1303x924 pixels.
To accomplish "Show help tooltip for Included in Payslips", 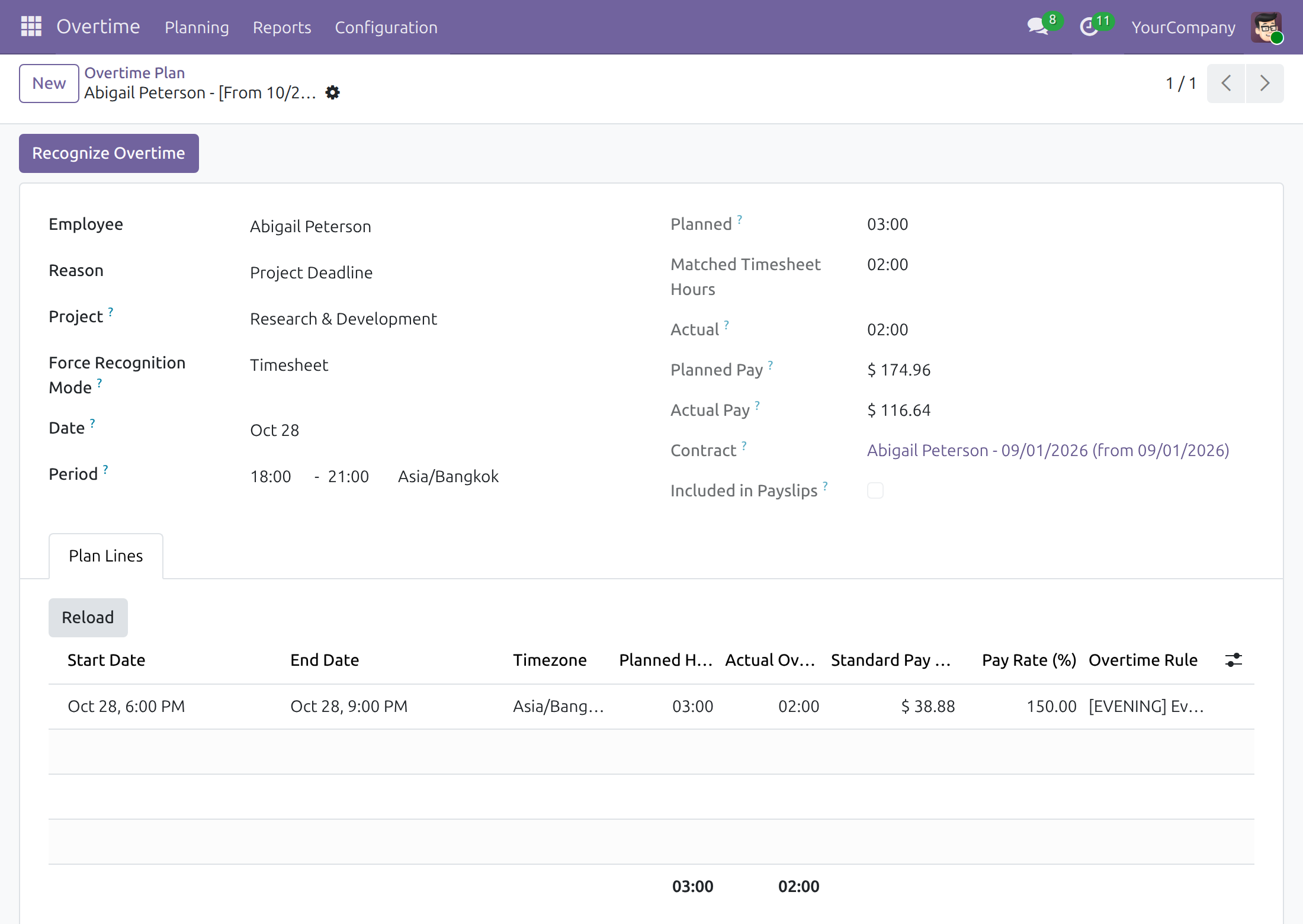I will coord(825,486).
